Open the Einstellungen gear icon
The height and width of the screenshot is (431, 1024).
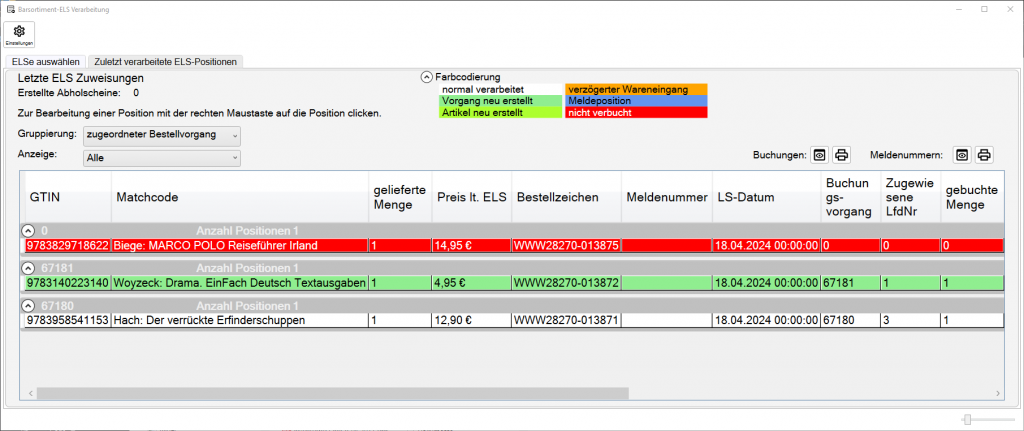pos(19,35)
